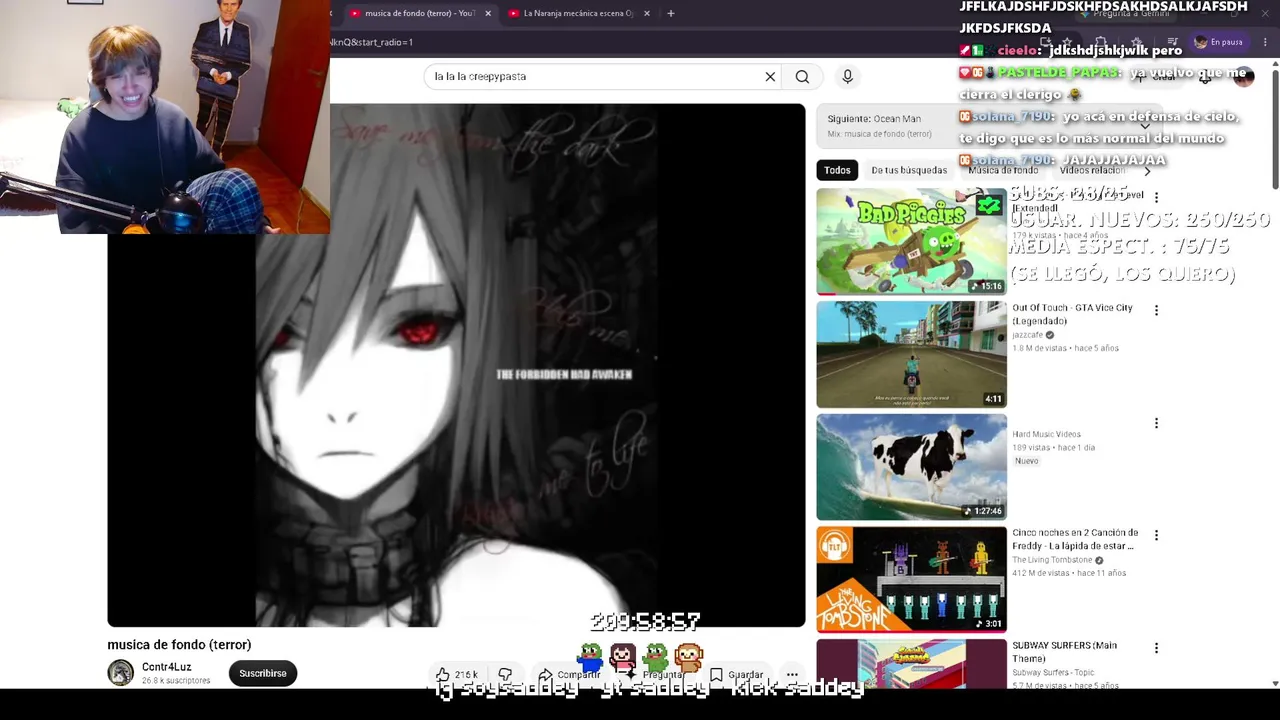Open options menu for 'Cinco noches' video
1280x720 pixels.
pyautogui.click(x=1156, y=535)
